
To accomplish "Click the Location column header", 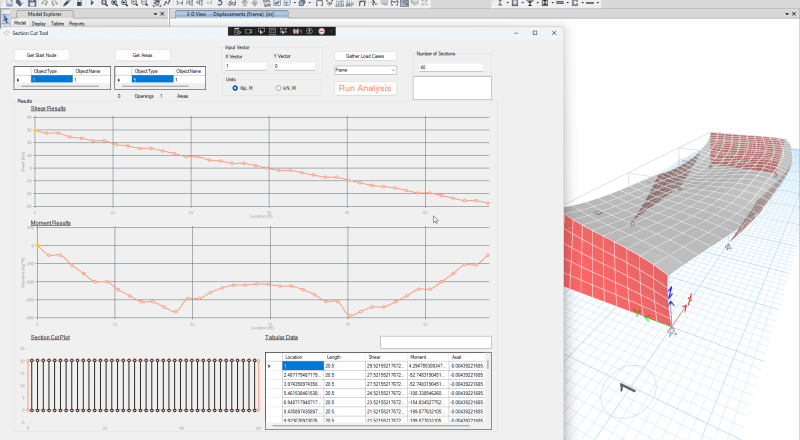I will [304, 357].
